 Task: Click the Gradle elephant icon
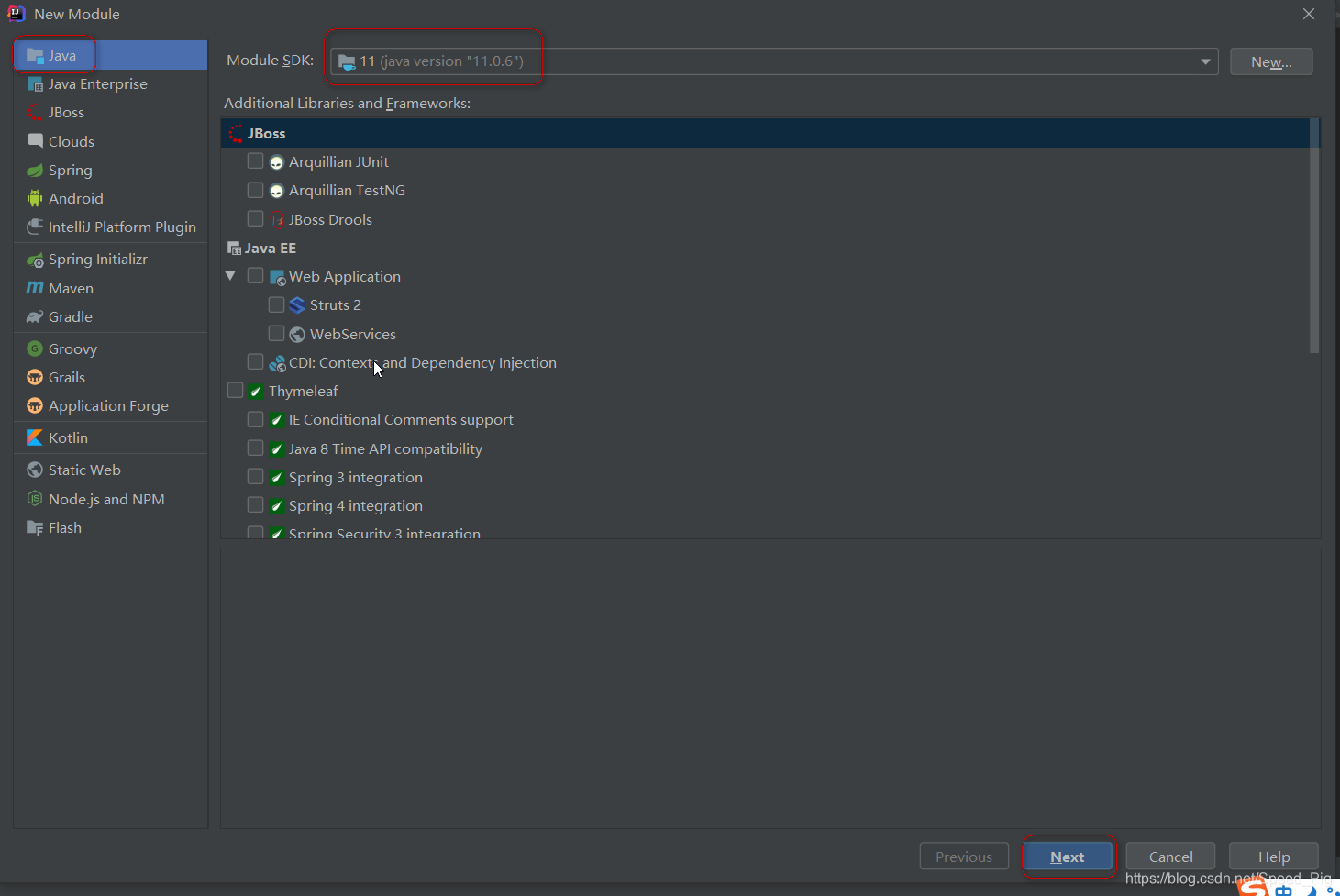(x=35, y=317)
